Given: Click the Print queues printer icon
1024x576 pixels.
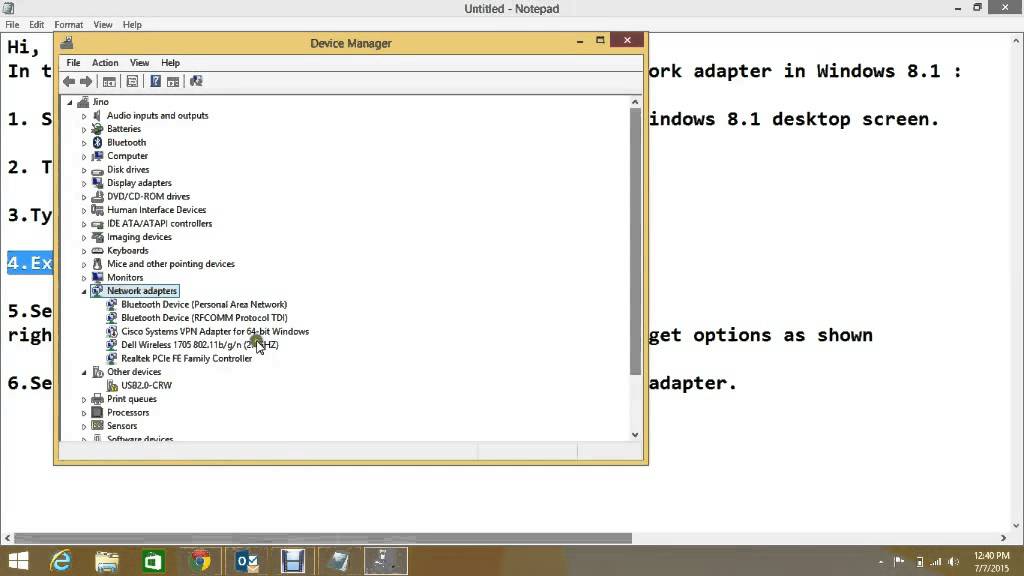Looking at the screenshot, I should (97, 399).
